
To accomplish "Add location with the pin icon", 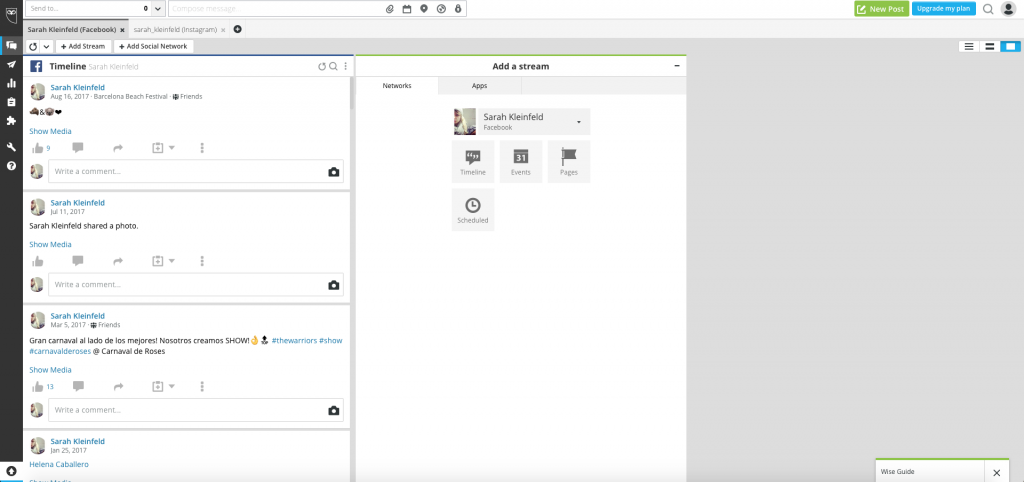I will 424,9.
